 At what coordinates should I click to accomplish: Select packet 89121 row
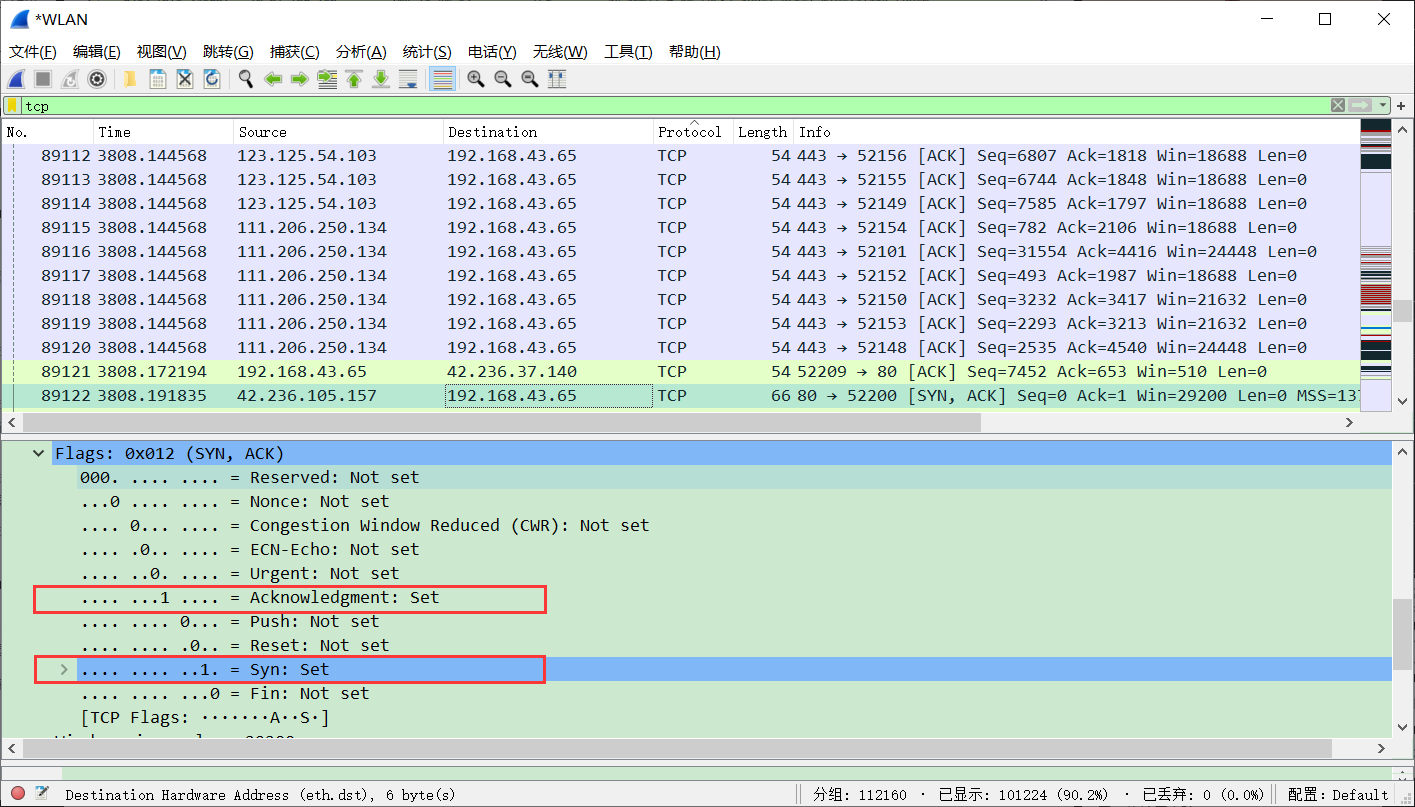click(x=681, y=372)
